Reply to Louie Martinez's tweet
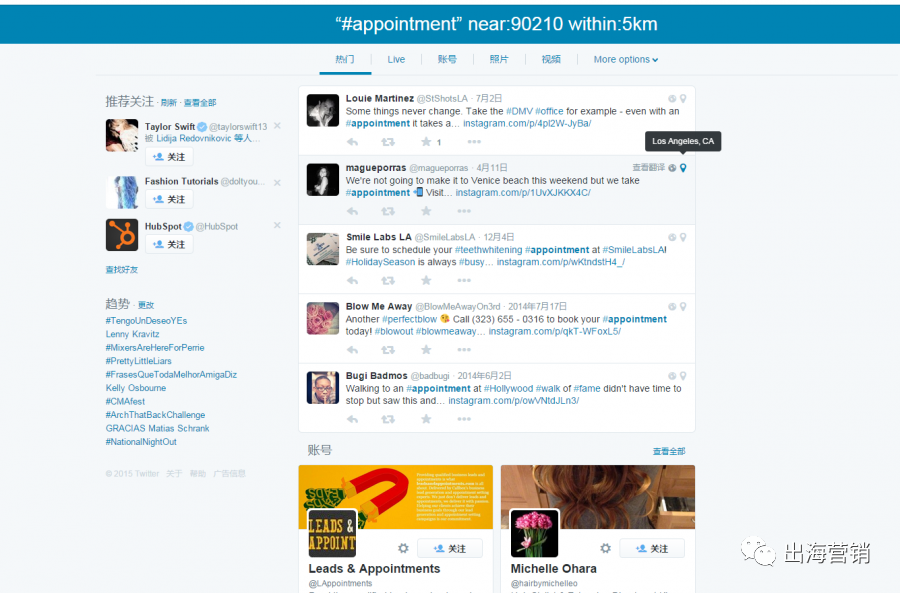900x593 pixels. click(352, 142)
